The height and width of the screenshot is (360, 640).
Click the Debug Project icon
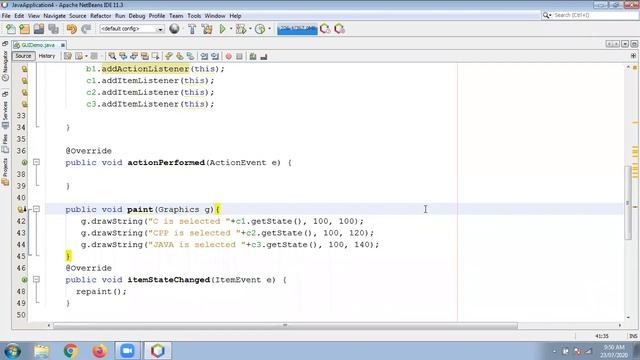[240, 29]
